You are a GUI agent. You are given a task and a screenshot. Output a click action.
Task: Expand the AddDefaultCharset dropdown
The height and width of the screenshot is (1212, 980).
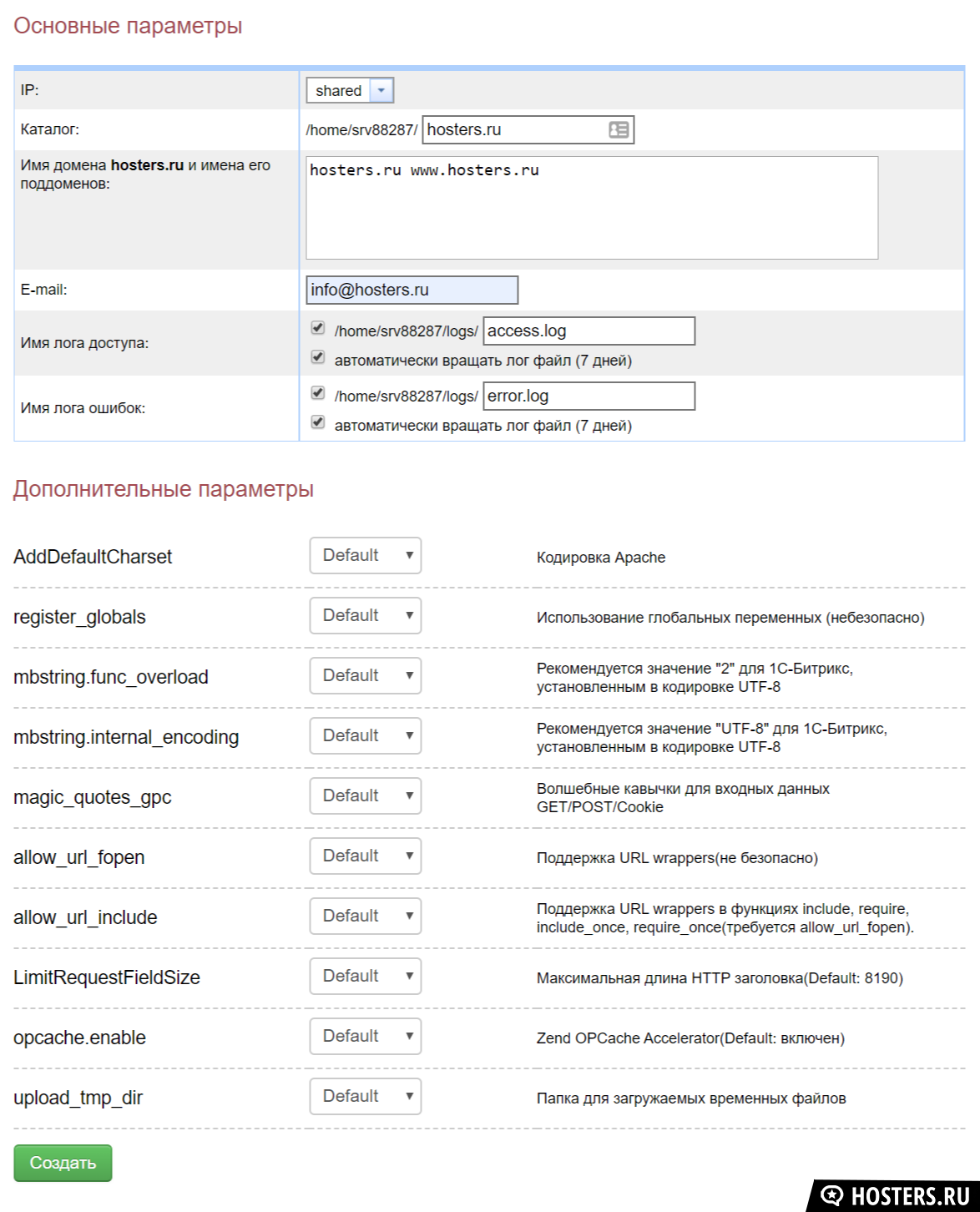365,556
